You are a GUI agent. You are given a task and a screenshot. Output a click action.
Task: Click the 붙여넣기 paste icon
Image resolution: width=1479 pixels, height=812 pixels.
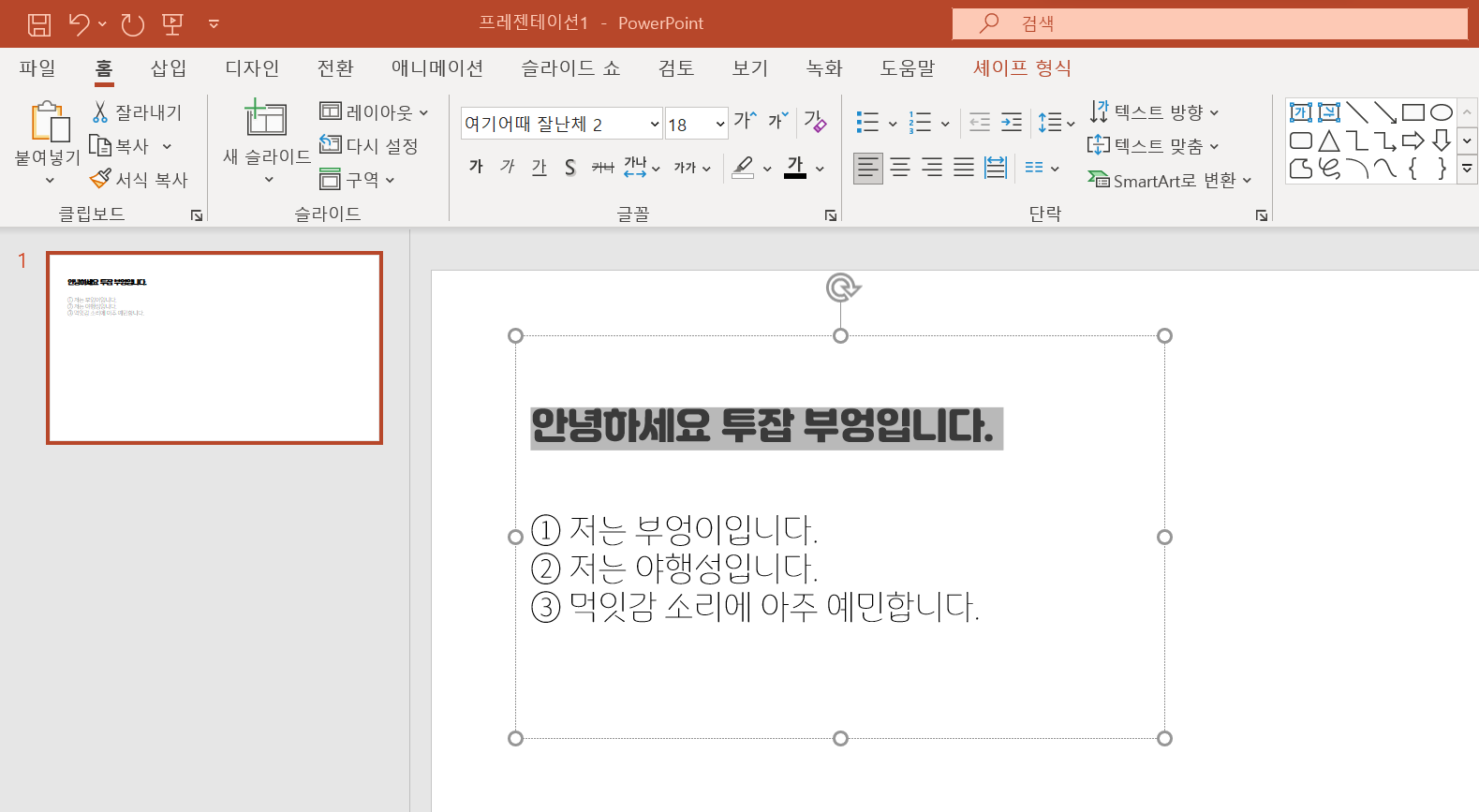tap(51, 122)
